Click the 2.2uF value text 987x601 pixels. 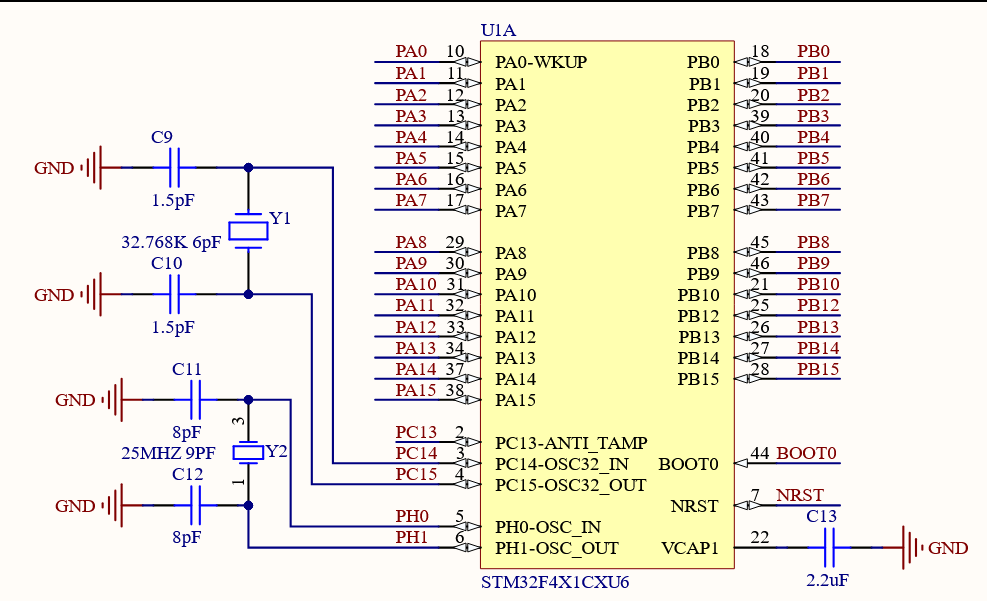(x=828, y=579)
